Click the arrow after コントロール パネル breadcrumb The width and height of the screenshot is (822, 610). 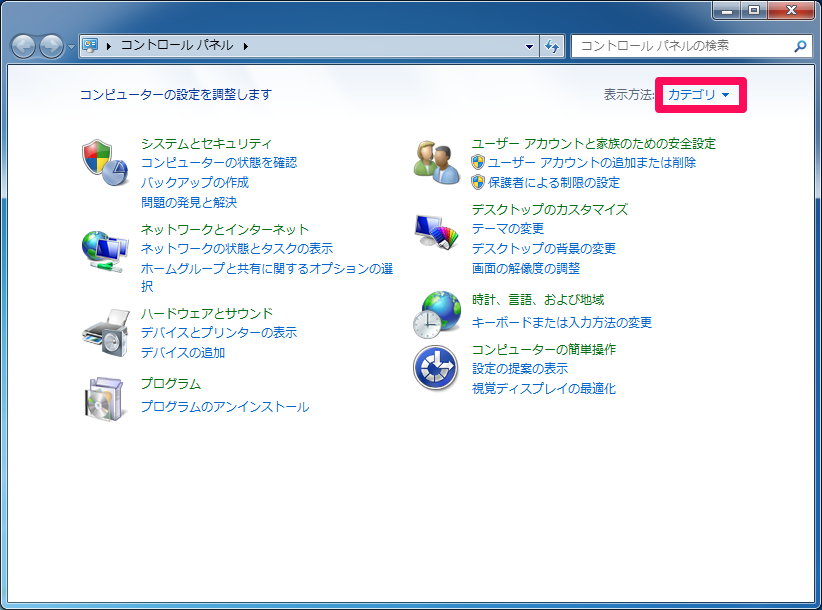(x=245, y=46)
